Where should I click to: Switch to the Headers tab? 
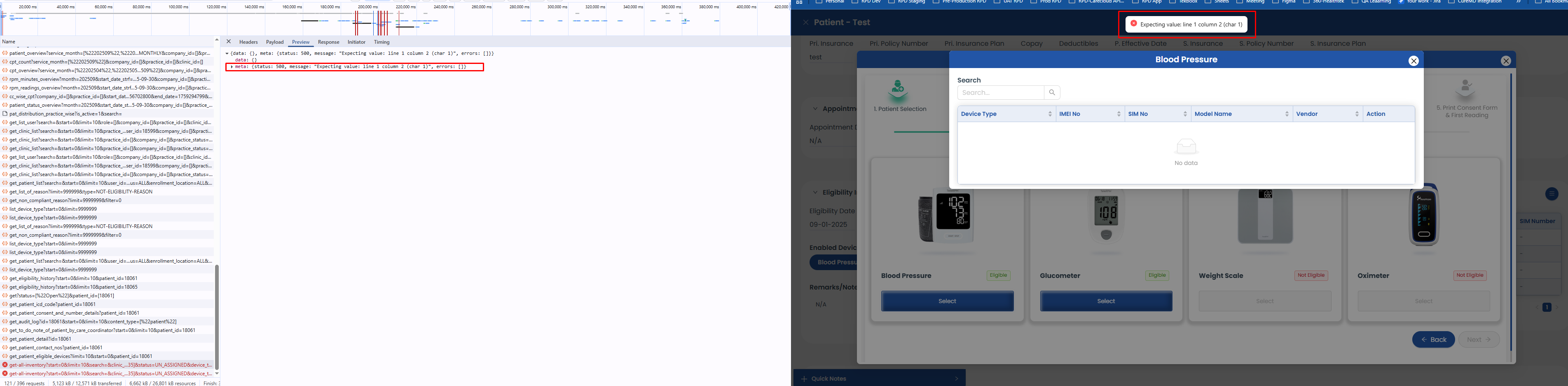tap(248, 42)
